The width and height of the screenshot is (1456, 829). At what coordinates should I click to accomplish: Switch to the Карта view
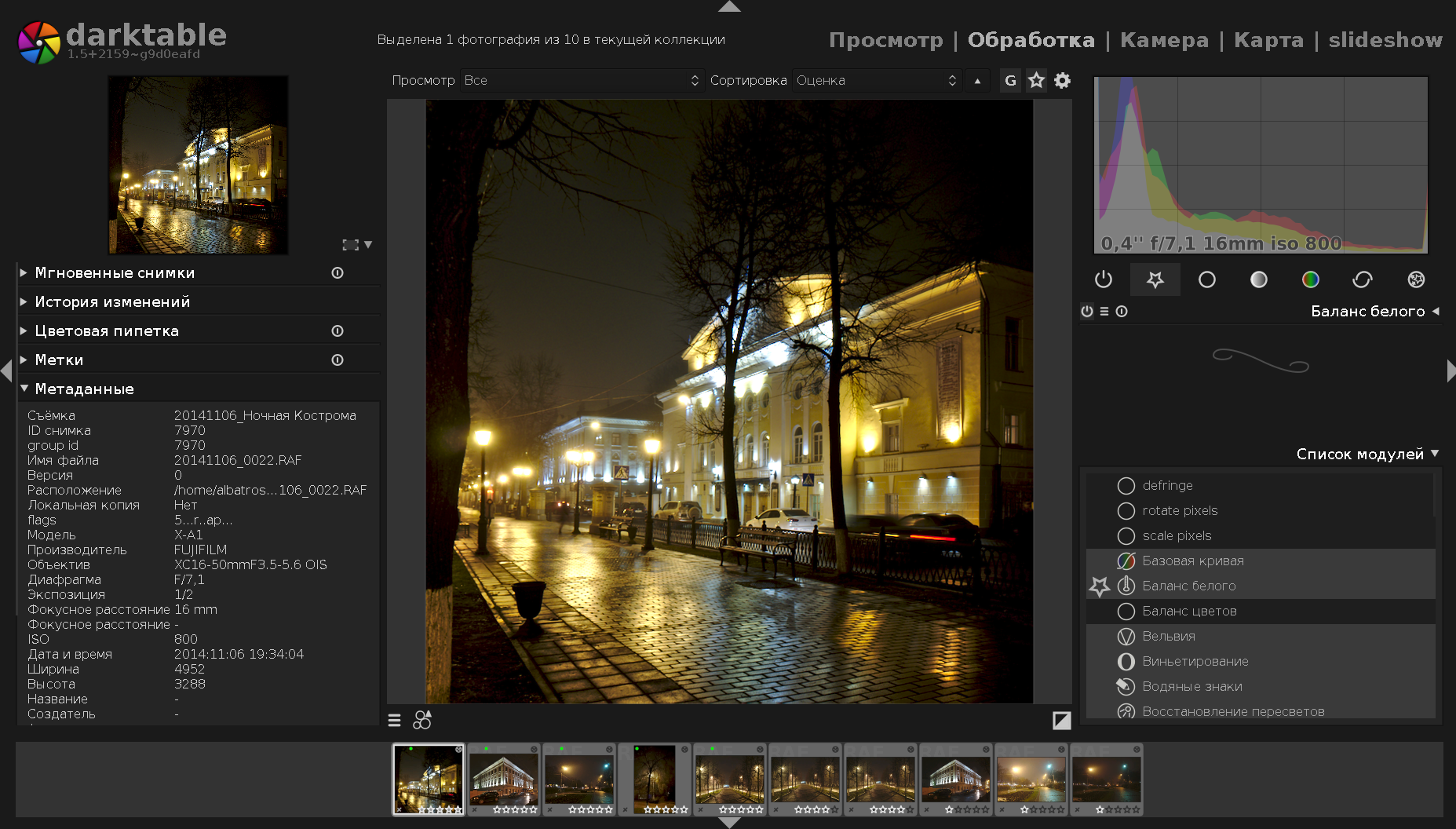click(x=1268, y=40)
